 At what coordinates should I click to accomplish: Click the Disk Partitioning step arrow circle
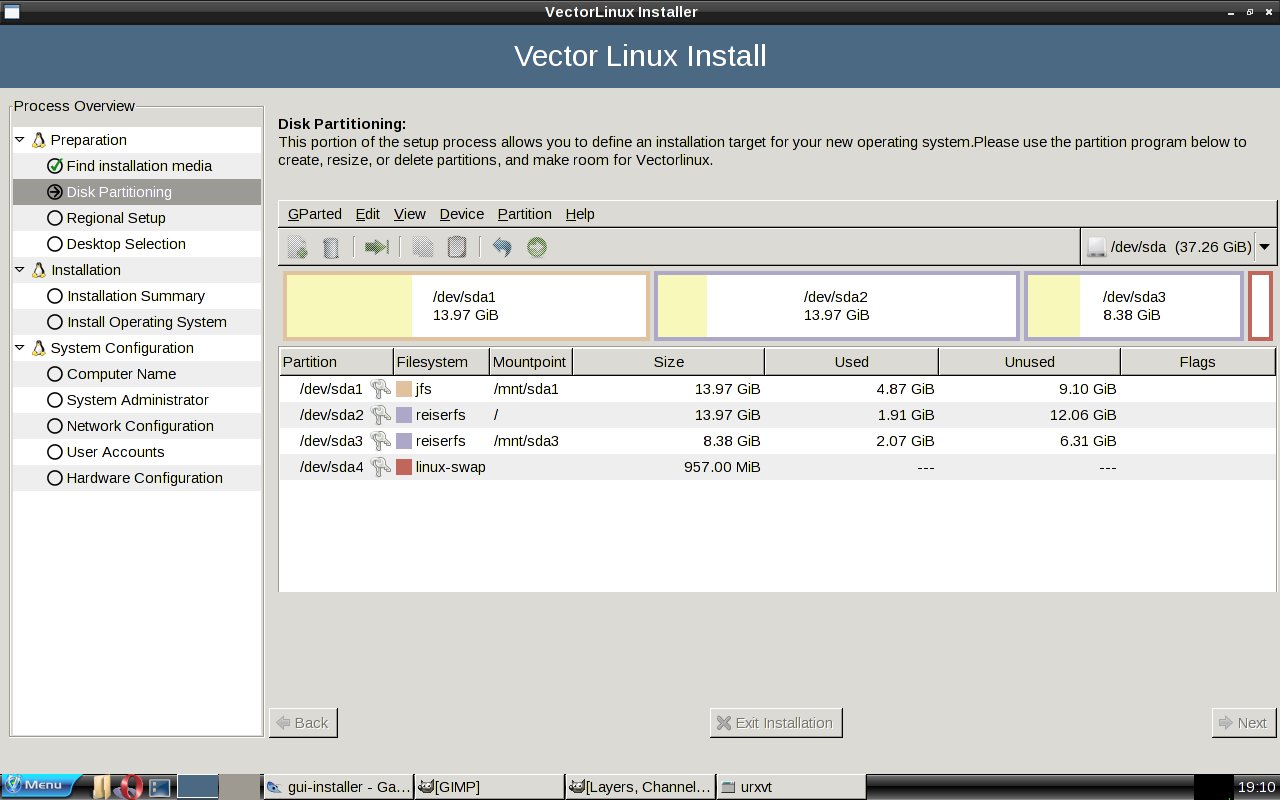pyautogui.click(x=55, y=192)
